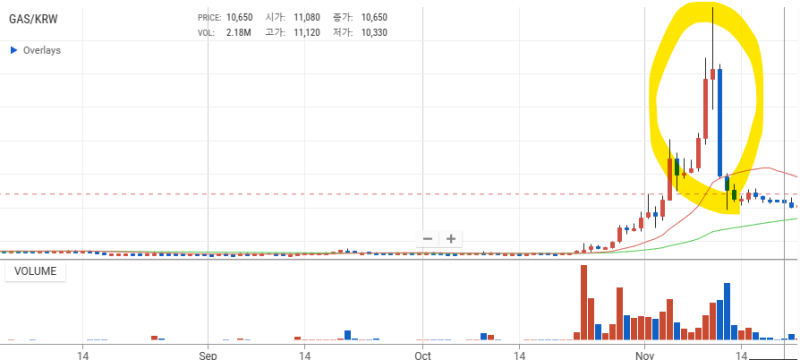The image size is (800, 360).
Task: Click the Sep date label on axis
Action: (208, 355)
